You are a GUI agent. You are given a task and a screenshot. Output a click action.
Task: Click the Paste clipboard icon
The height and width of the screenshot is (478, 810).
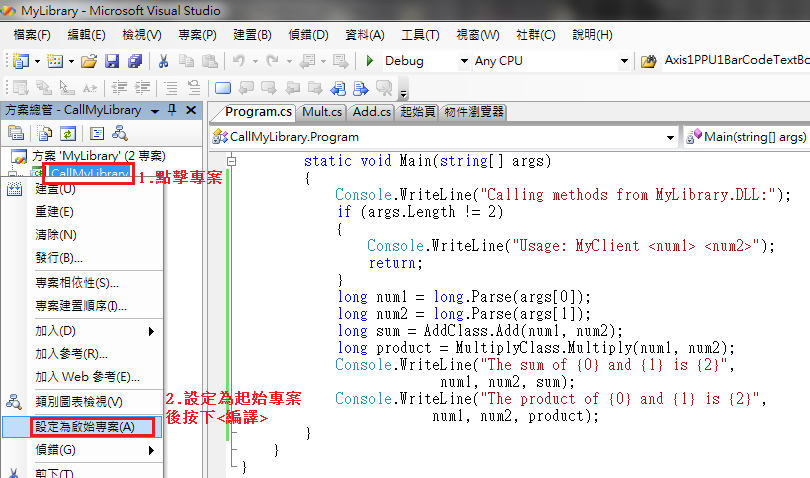tap(209, 61)
